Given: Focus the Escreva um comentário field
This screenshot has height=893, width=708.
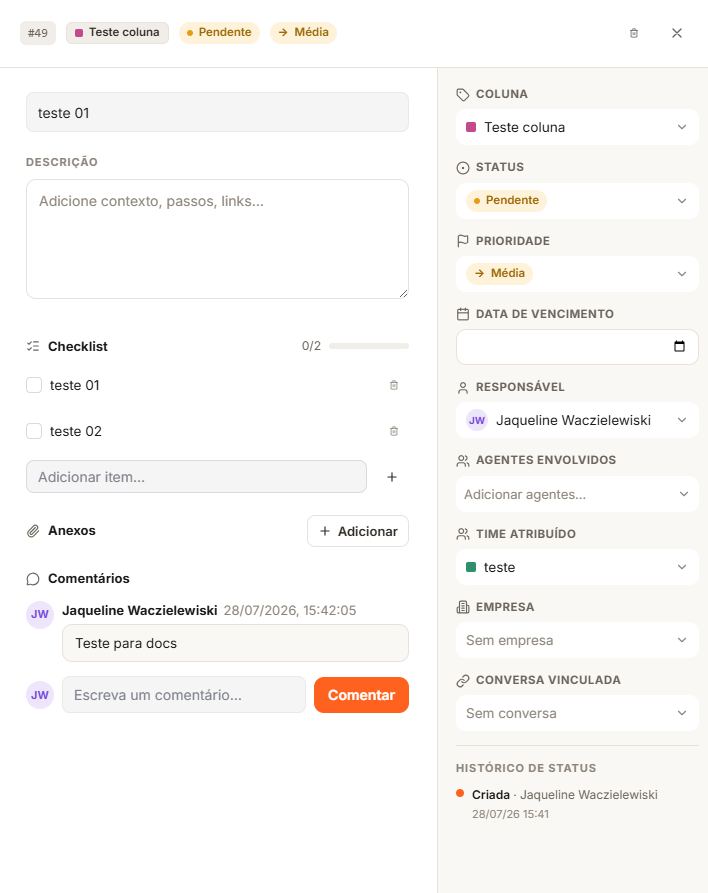Looking at the screenshot, I should tap(184, 695).
